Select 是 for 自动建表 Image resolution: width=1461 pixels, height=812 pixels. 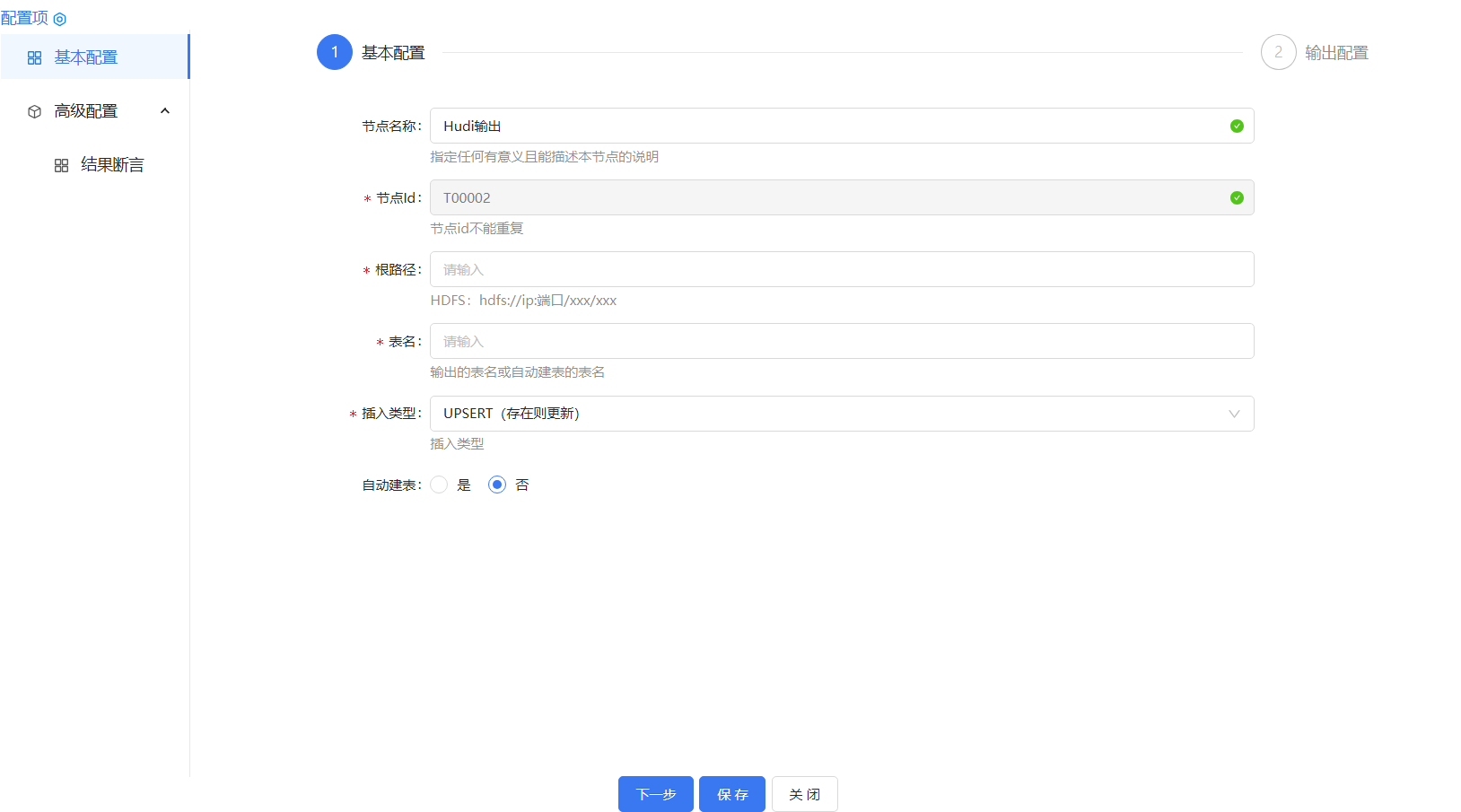click(x=439, y=485)
